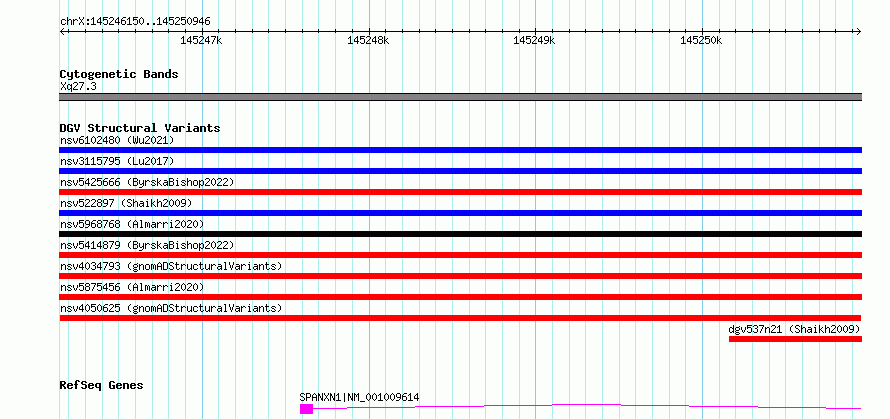Click the red bar for nsv5425666
890x419 pixels.
[461, 192]
